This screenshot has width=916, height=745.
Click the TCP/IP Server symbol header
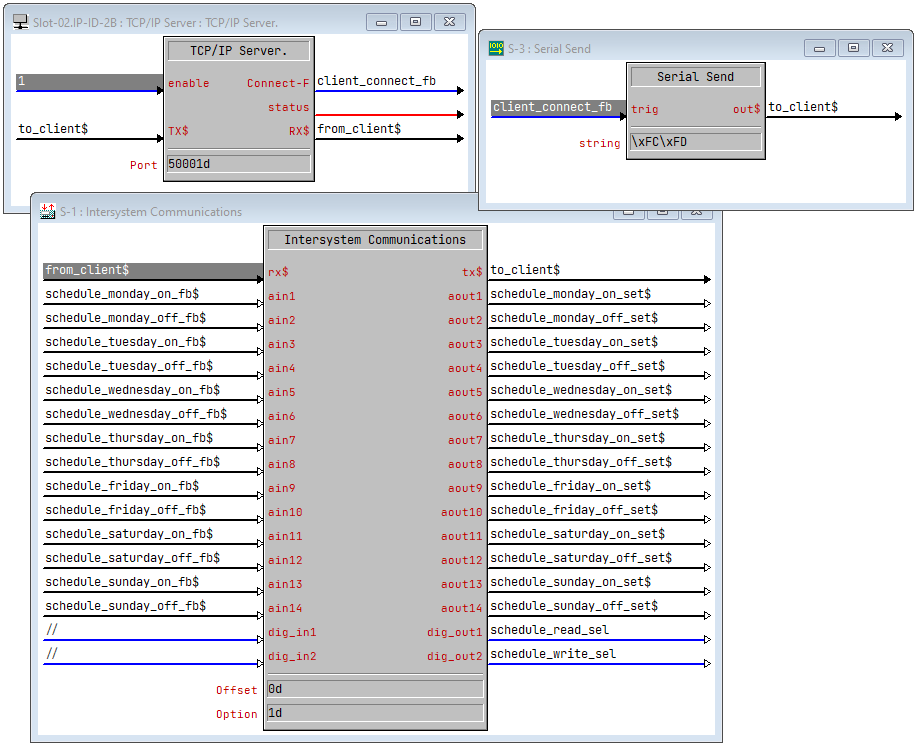[x=238, y=51]
